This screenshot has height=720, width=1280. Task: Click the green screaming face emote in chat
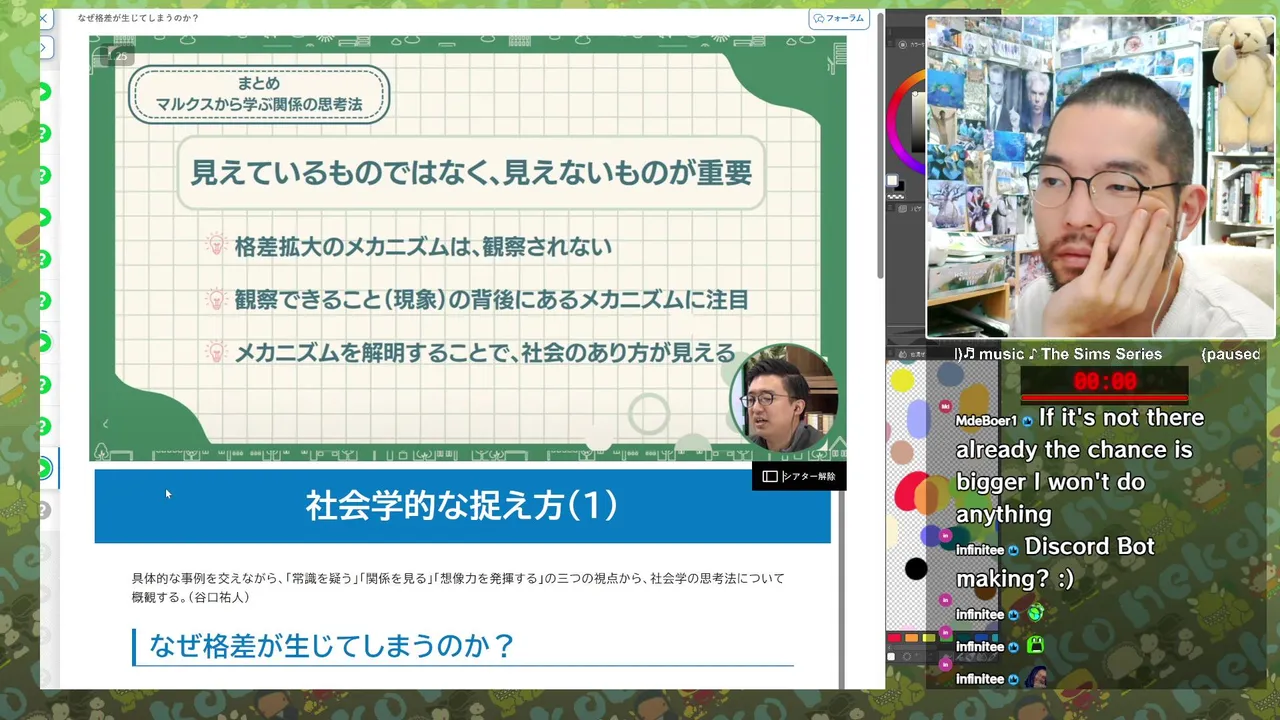1035,646
